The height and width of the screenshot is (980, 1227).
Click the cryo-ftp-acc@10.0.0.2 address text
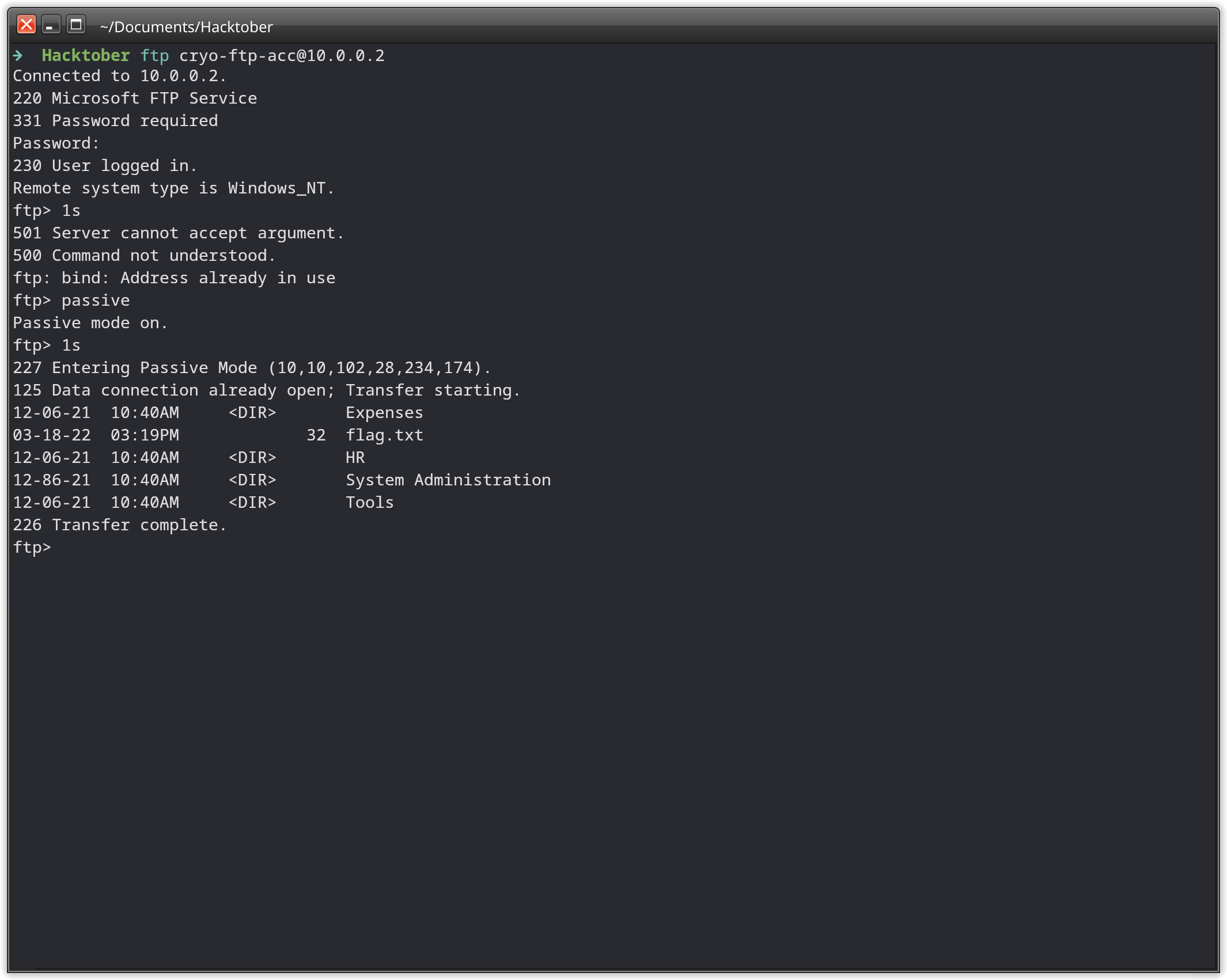282,55
